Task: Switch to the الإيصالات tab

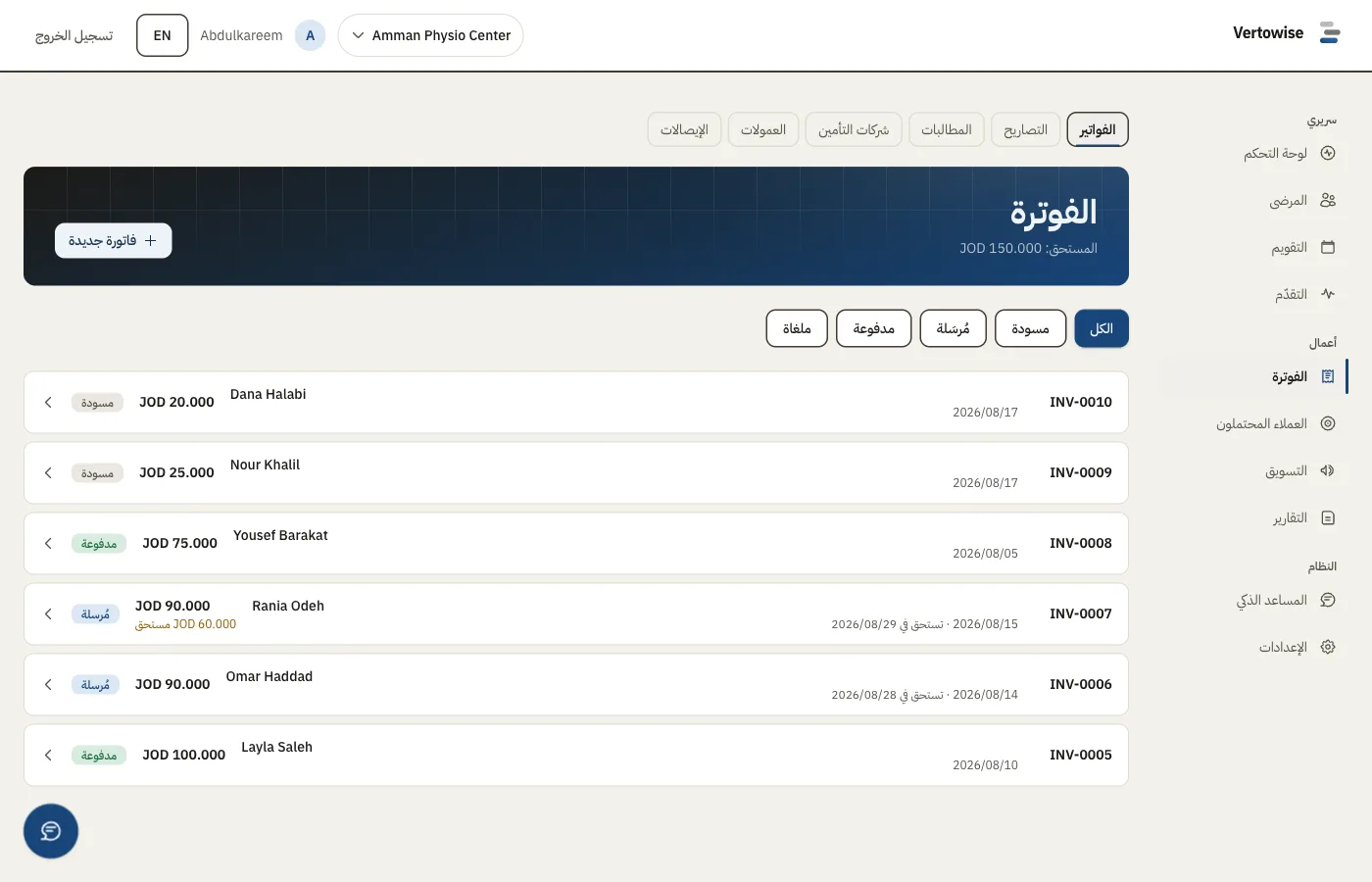Action: coord(684,129)
